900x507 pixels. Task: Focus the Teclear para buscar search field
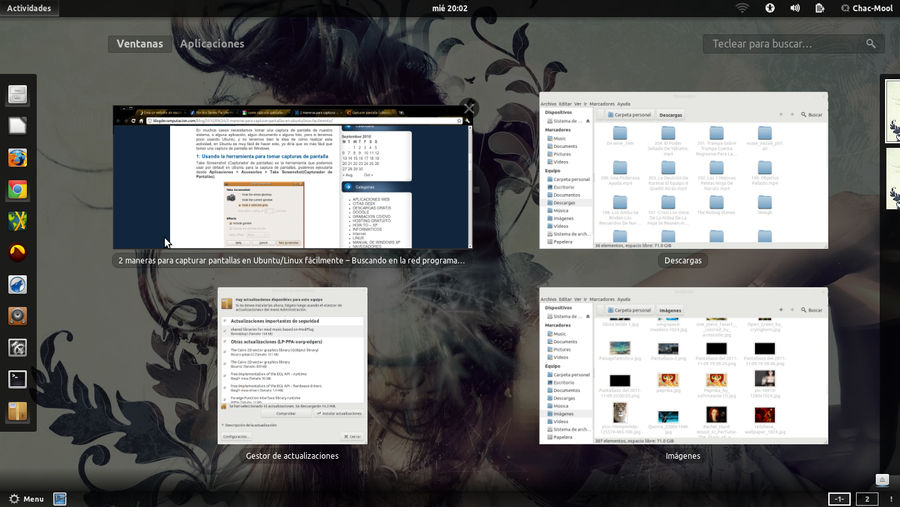click(x=794, y=44)
